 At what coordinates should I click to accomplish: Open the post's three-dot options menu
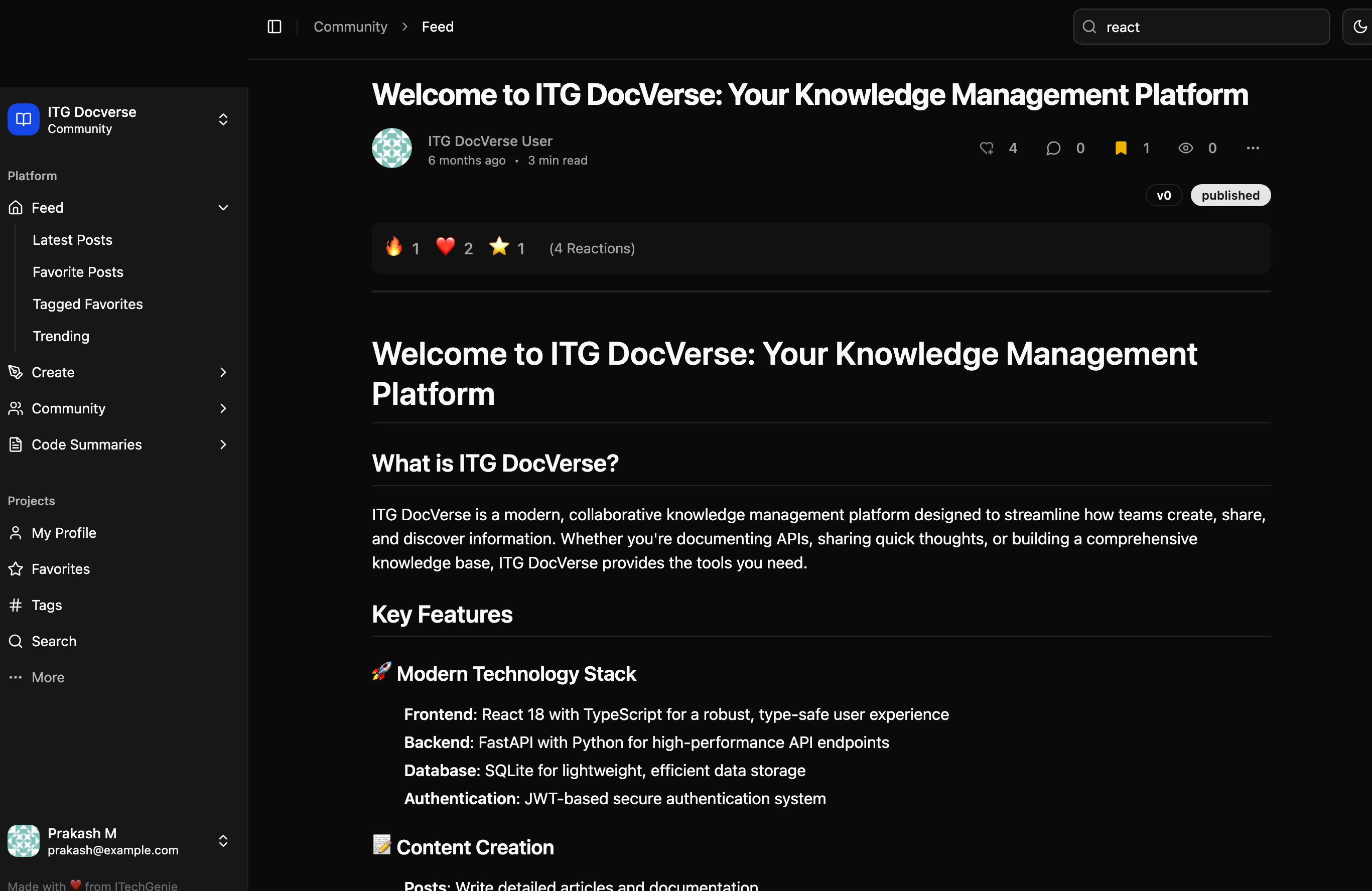[1252, 148]
